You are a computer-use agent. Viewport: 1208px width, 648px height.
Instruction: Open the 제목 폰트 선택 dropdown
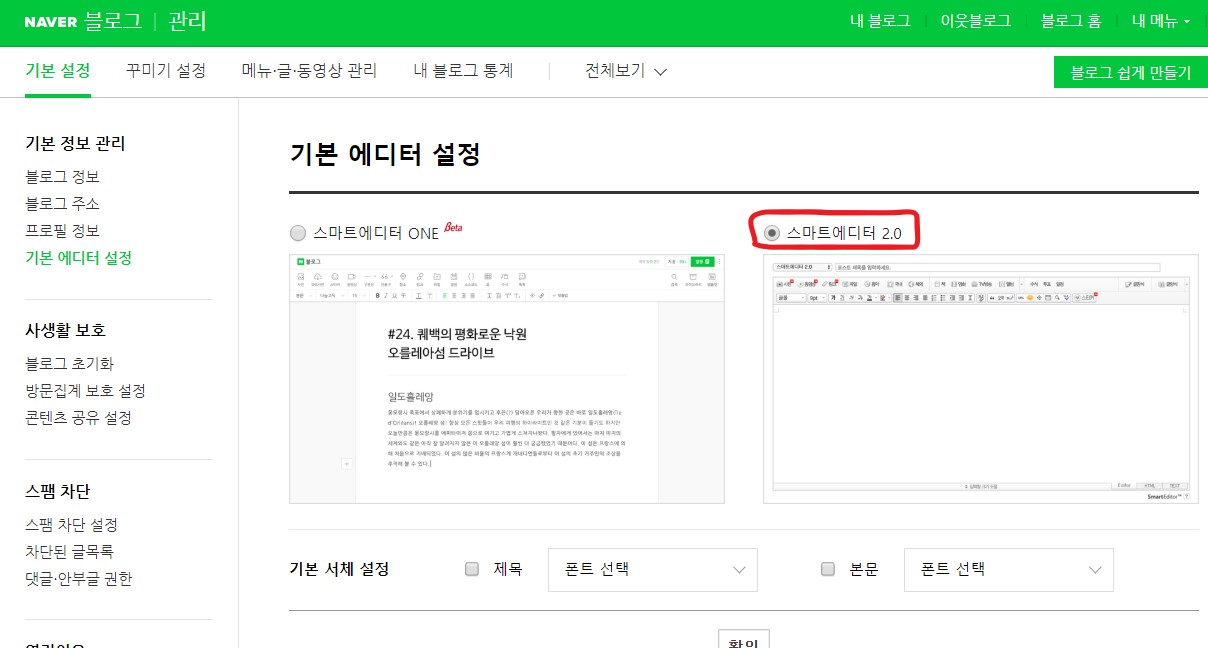(653, 569)
